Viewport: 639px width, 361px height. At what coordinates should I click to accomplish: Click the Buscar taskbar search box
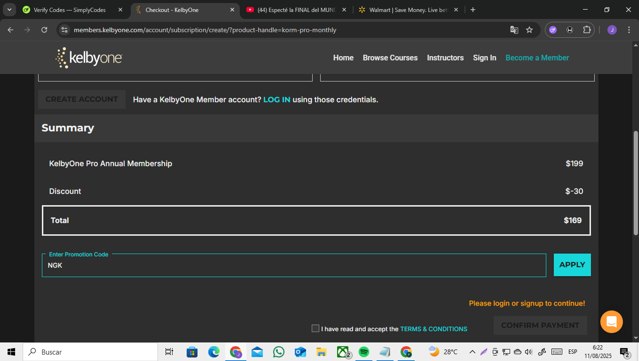pos(90,352)
